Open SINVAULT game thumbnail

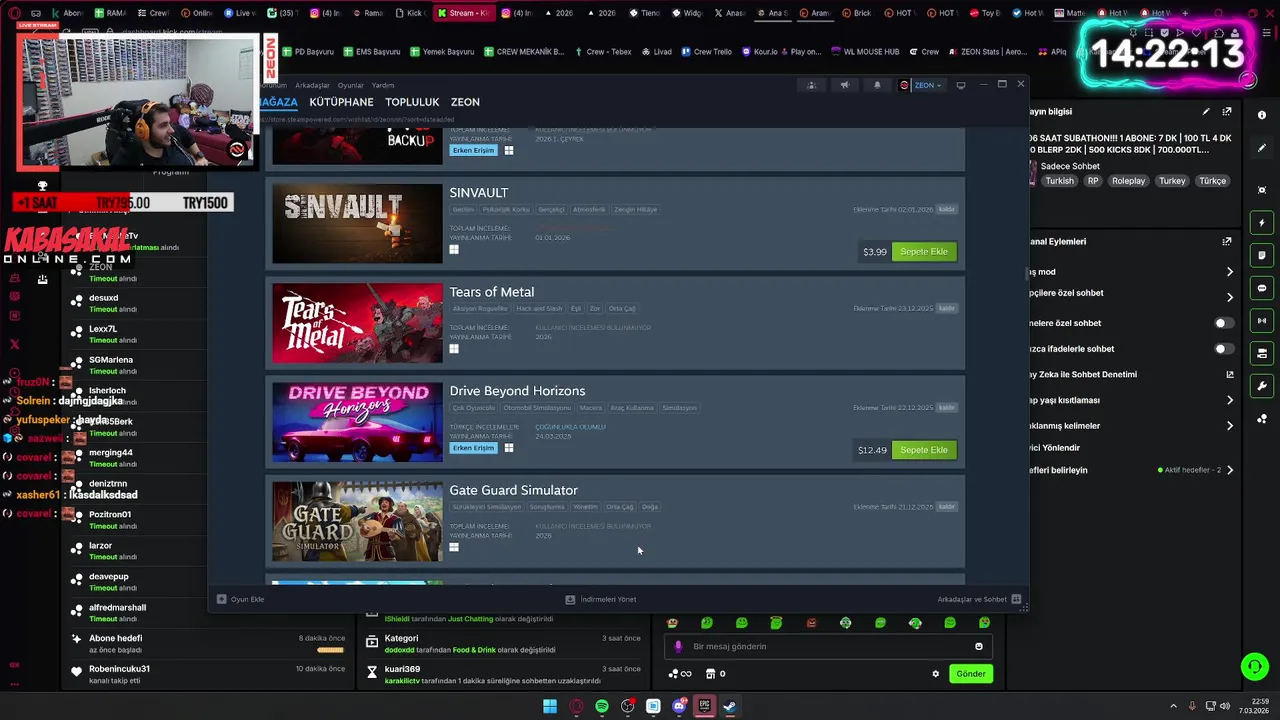(x=357, y=223)
